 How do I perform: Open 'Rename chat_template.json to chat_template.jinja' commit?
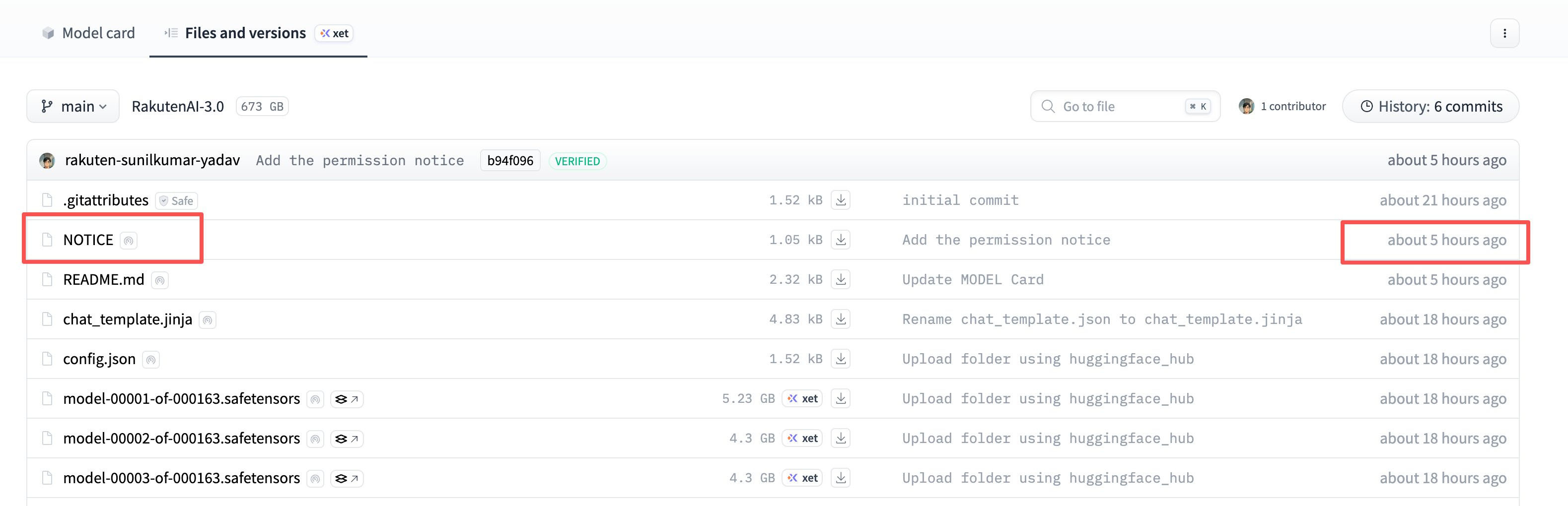click(1102, 319)
